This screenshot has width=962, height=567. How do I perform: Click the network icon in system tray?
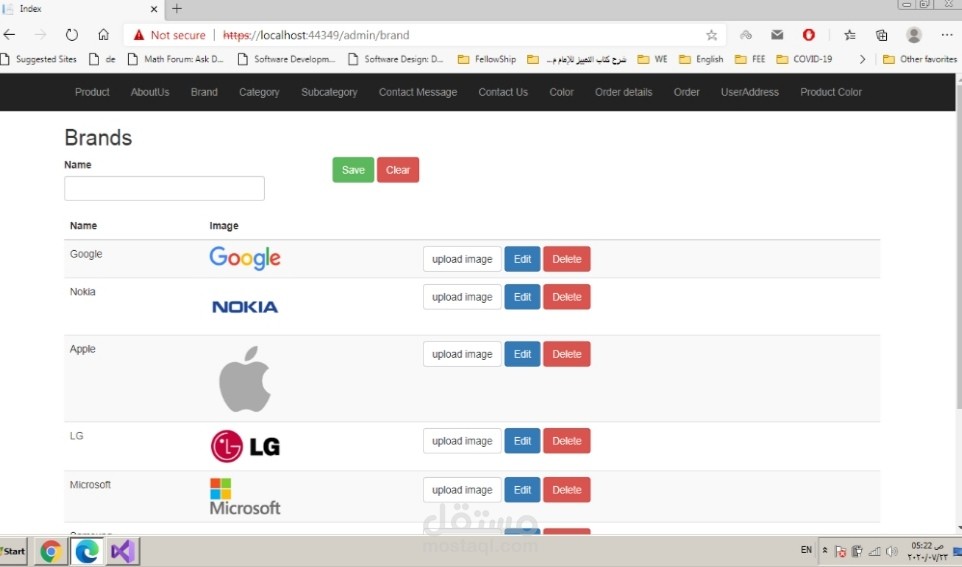tap(874, 551)
